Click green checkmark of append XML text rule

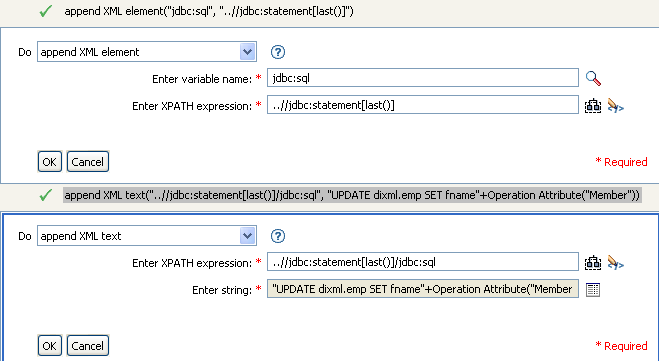[45, 195]
